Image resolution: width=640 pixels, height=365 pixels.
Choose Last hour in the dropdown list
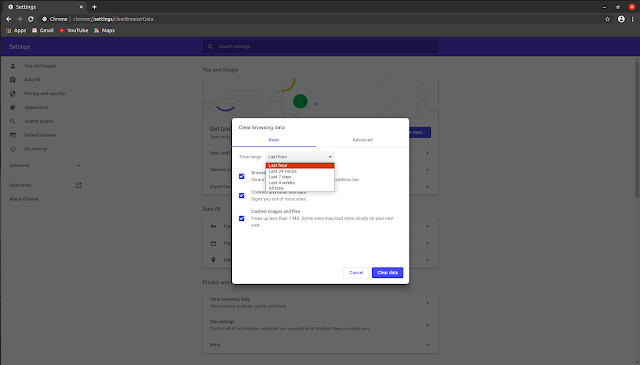point(300,165)
